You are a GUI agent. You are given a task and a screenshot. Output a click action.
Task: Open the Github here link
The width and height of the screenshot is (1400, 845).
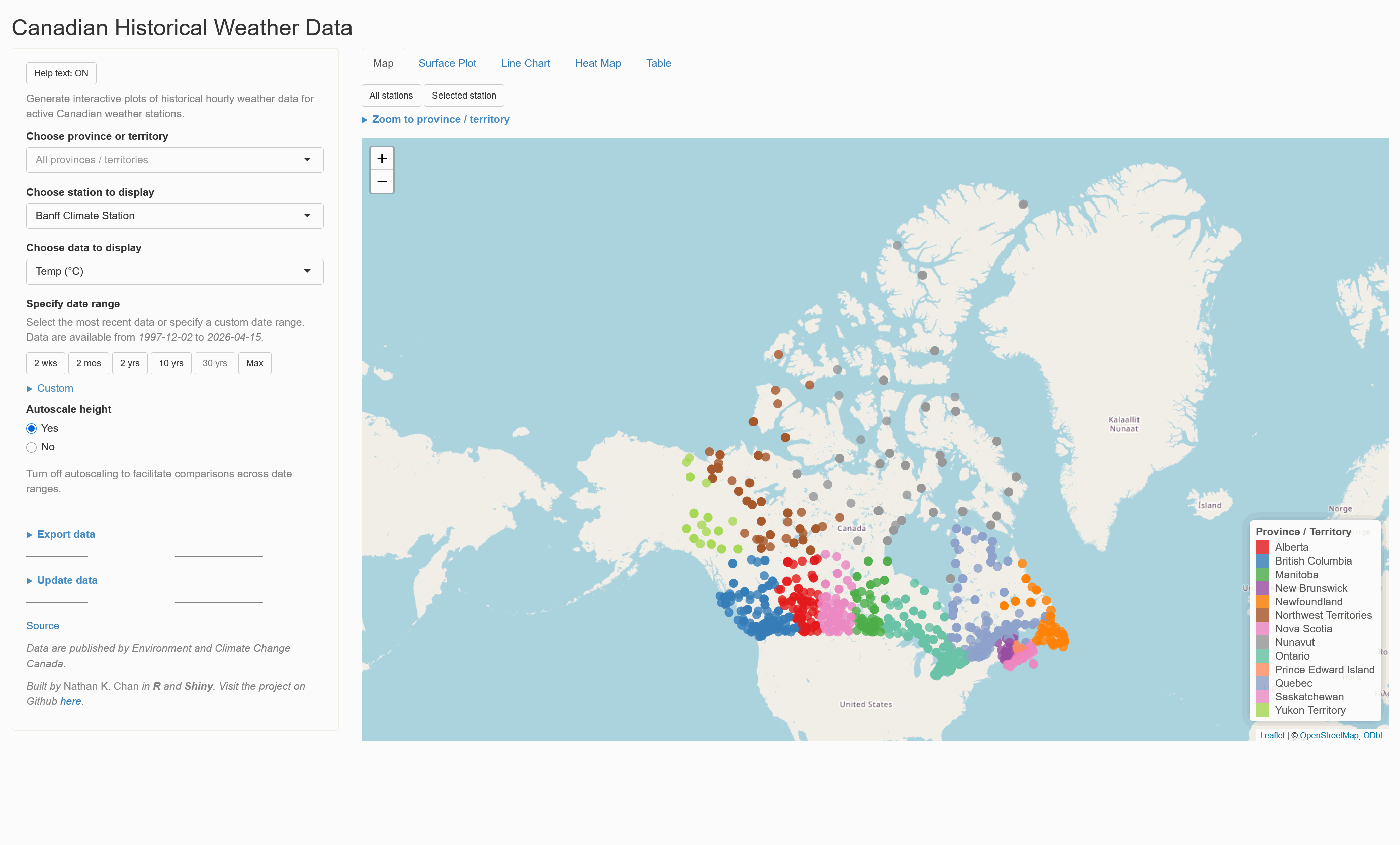click(x=70, y=701)
